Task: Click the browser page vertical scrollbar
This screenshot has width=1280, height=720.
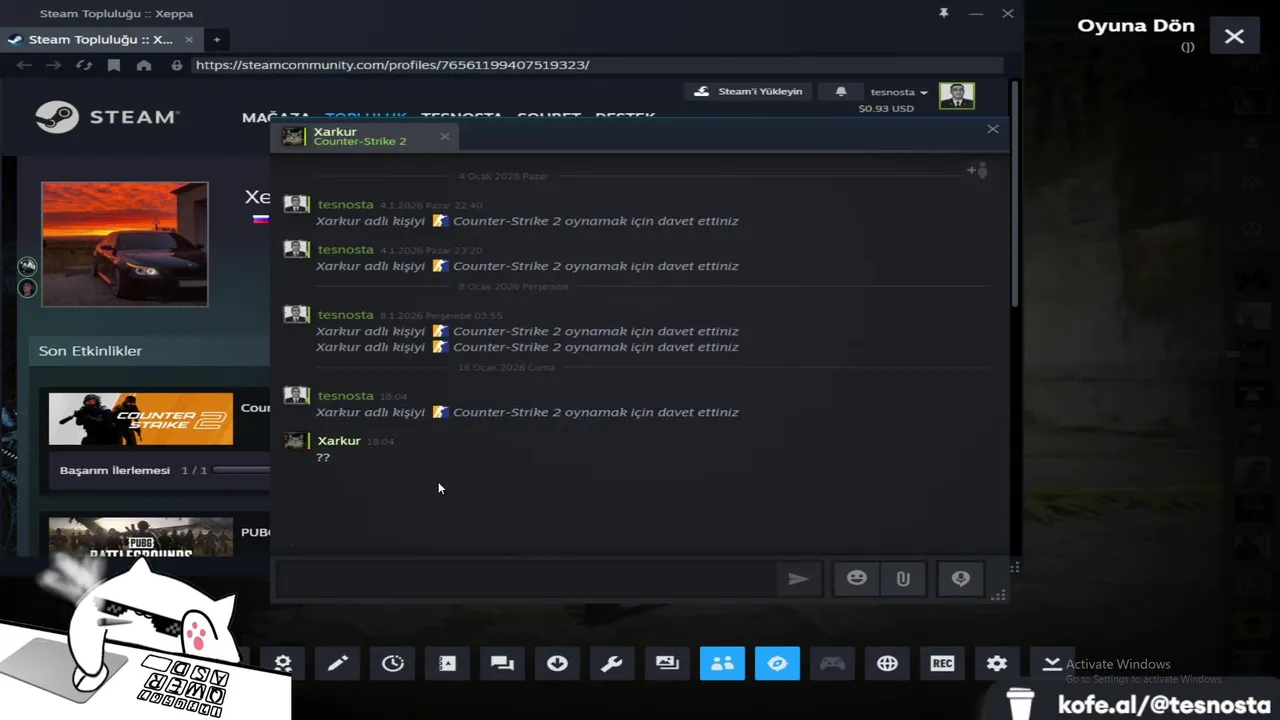Action: pyautogui.click(x=1016, y=194)
